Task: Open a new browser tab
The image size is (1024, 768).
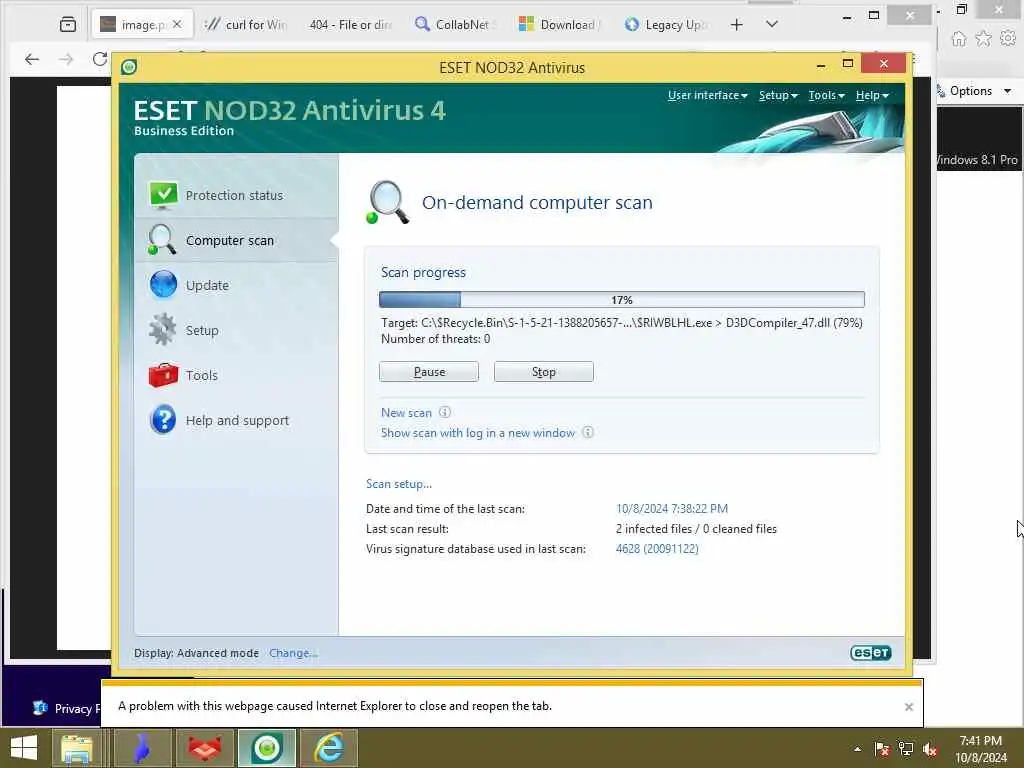Action: coord(737,25)
